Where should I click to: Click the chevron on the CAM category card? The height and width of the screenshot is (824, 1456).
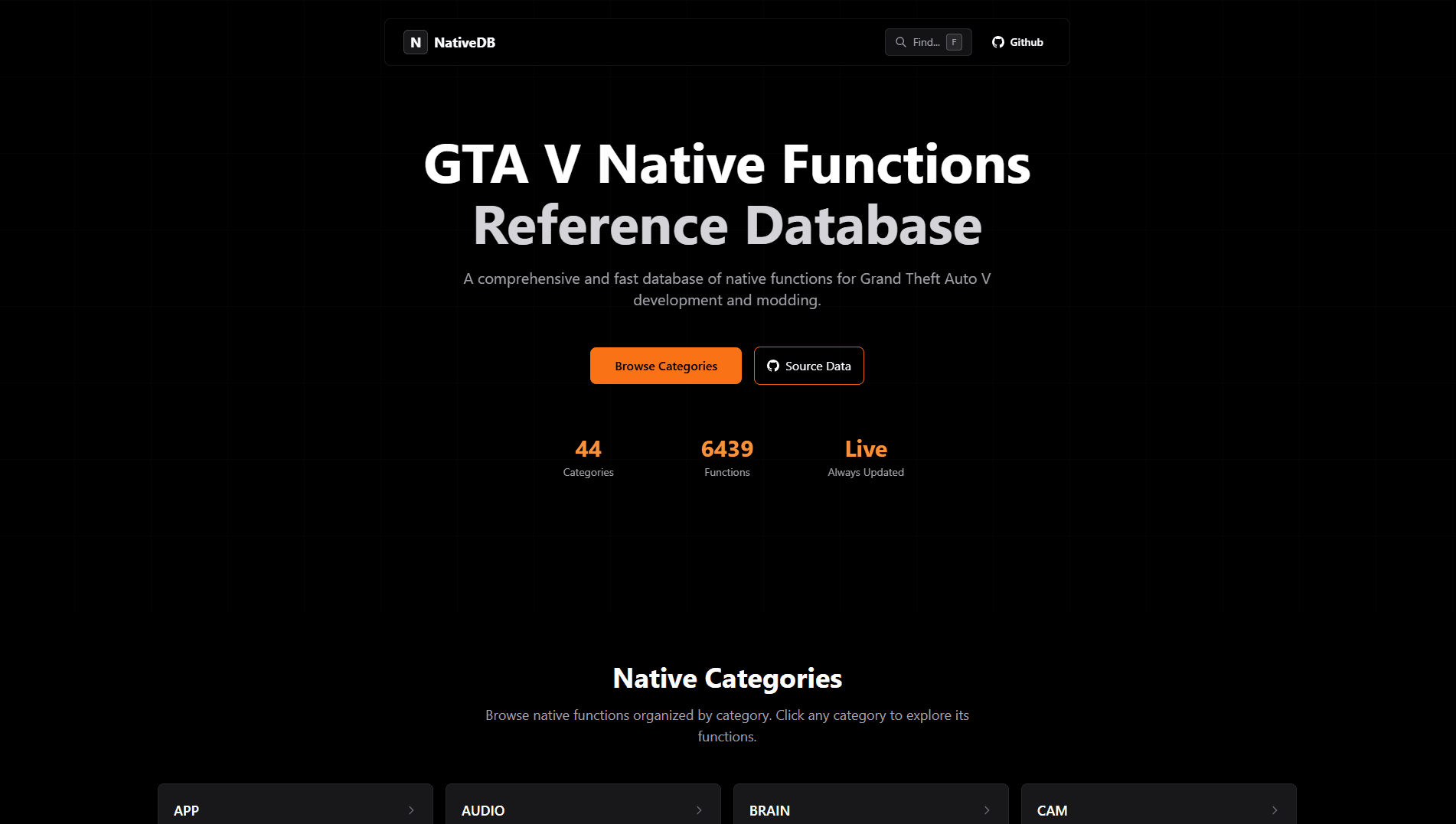(1274, 810)
